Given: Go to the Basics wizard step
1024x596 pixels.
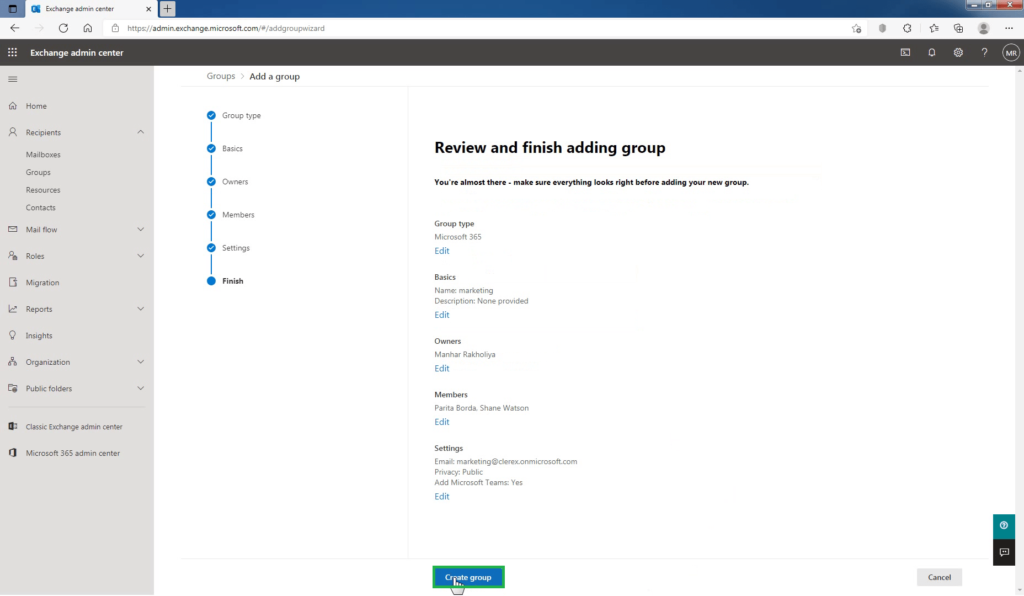Looking at the screenshot, I should 225,149.
